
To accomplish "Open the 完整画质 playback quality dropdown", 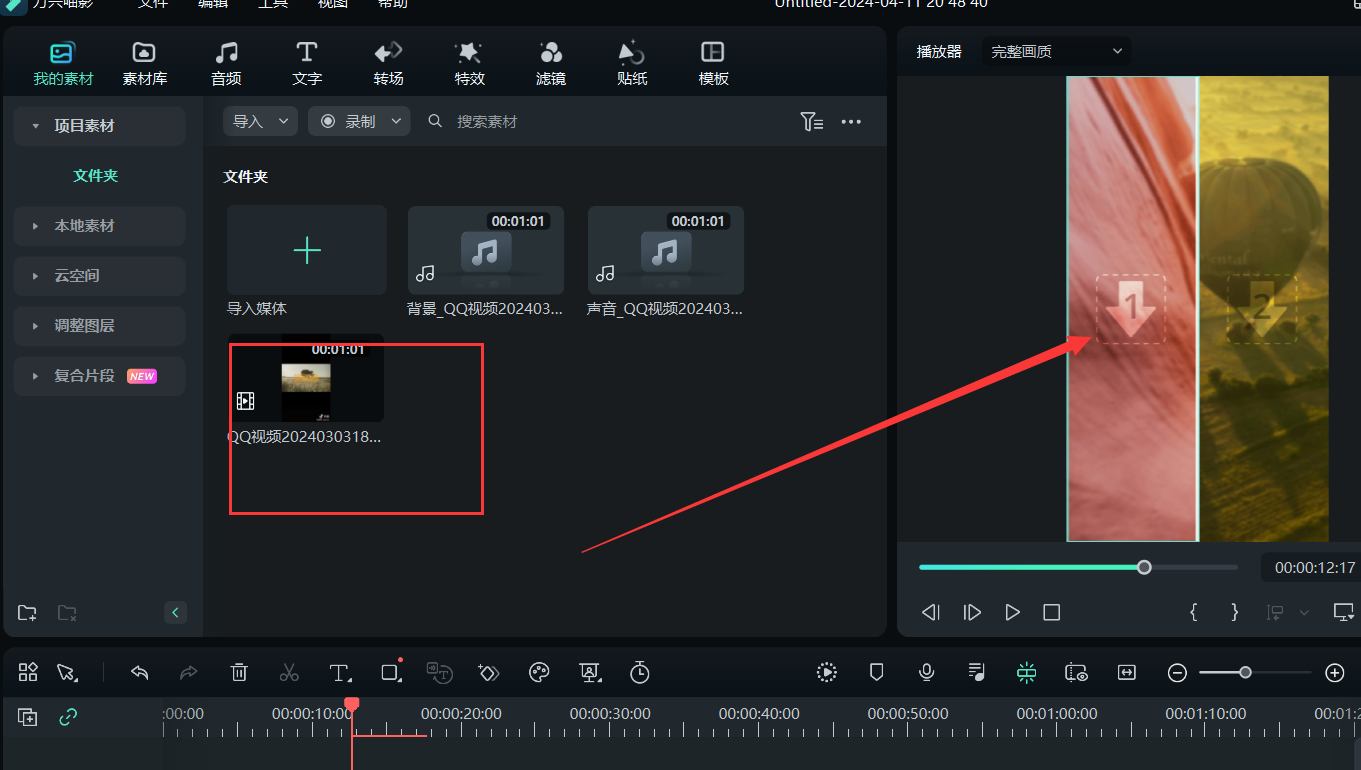I will click(1055, 50).
